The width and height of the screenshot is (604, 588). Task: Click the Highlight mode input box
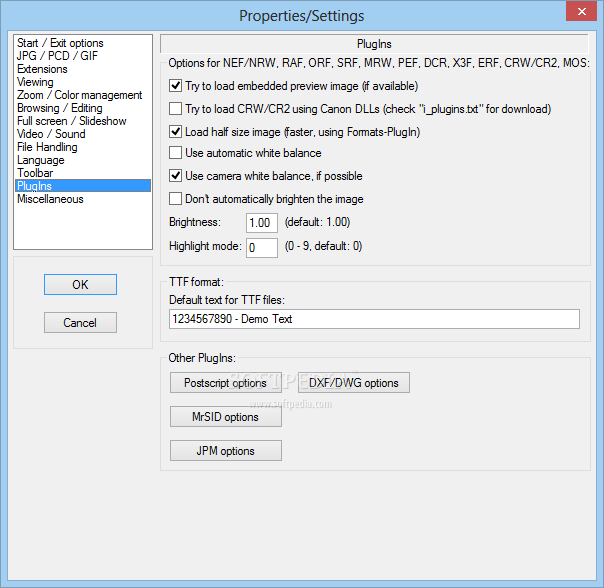click(x=262, y=248)
